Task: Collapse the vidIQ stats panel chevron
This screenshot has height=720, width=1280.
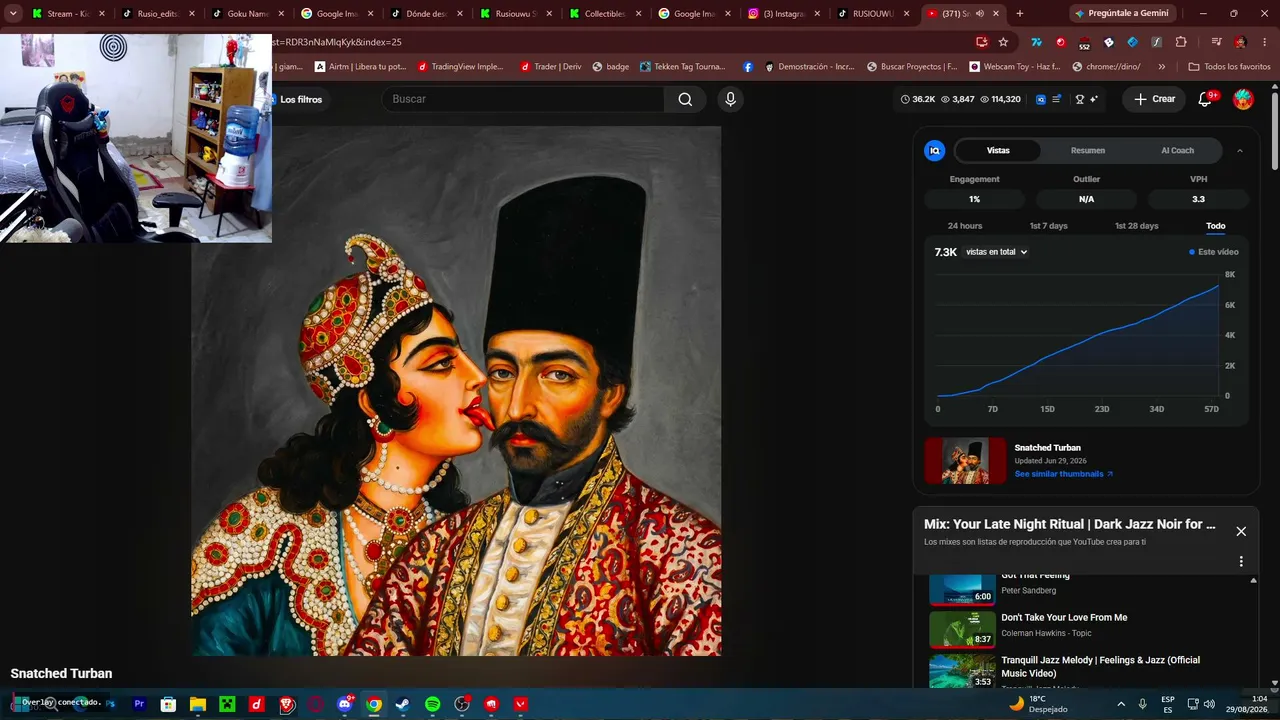Action: [x=1240, y=151]
